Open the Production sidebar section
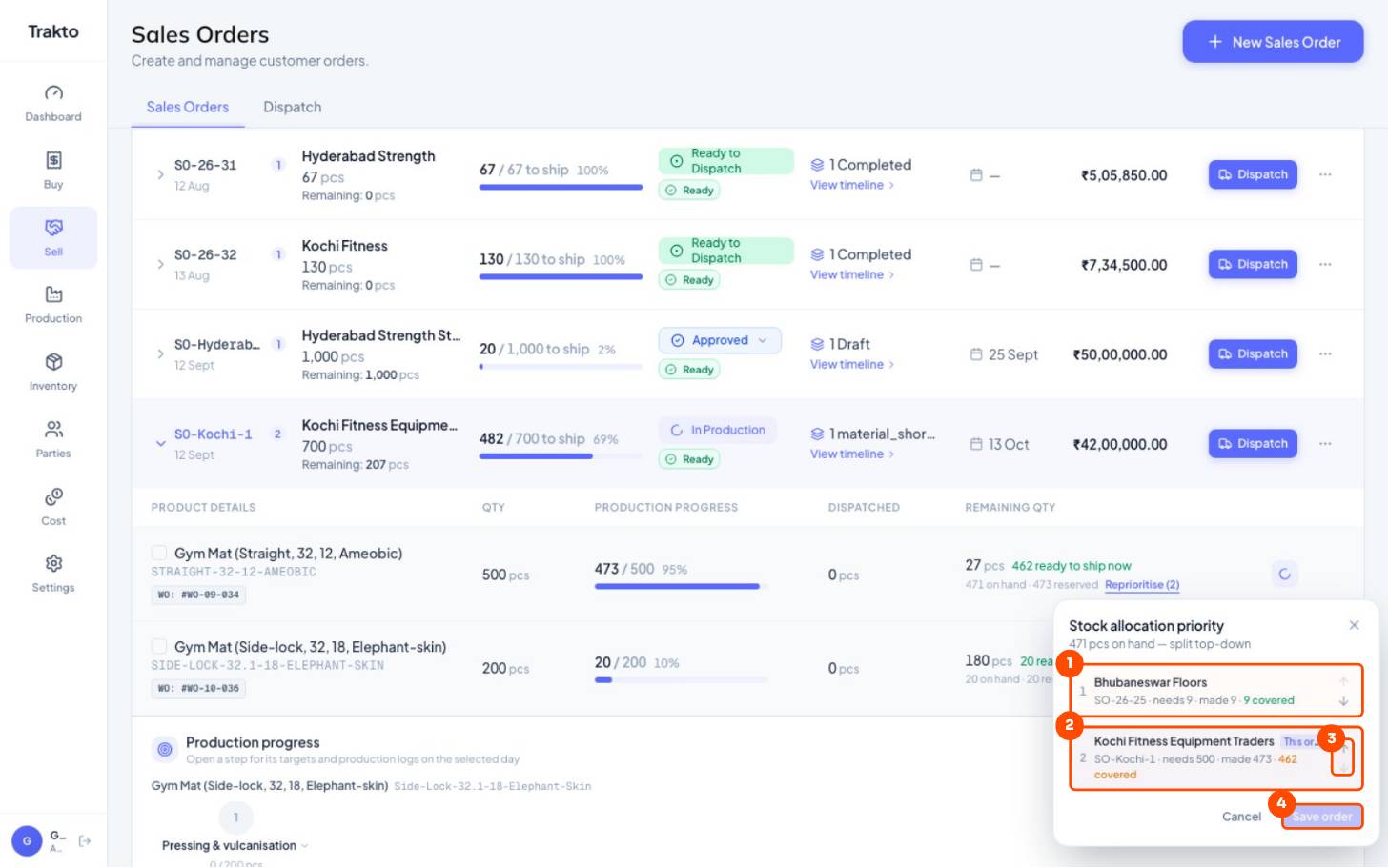The width and height of the screenshot is (1388, 868). click(x=53, y=304)
